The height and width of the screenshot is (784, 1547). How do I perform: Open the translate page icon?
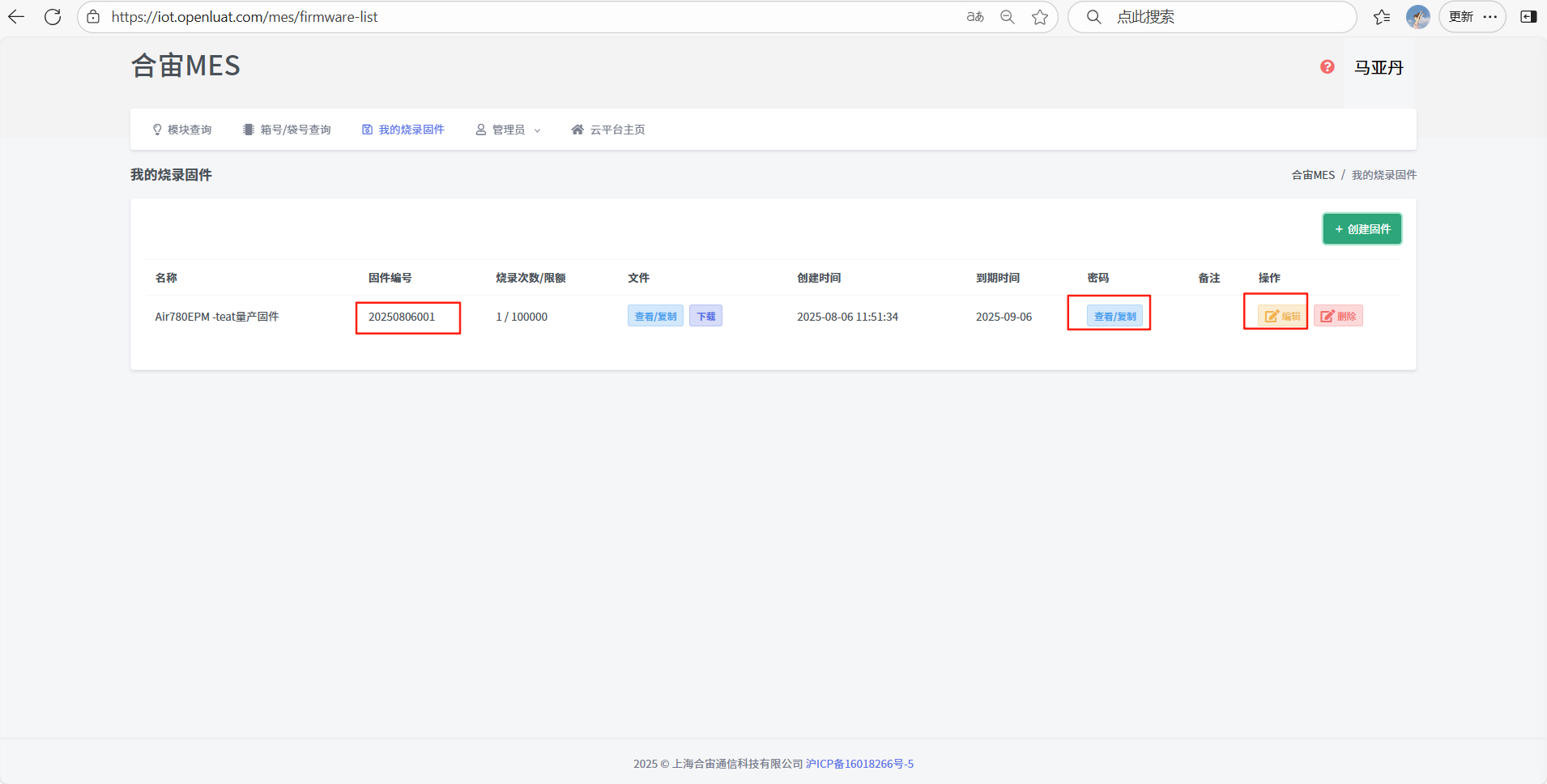point(975,17)
